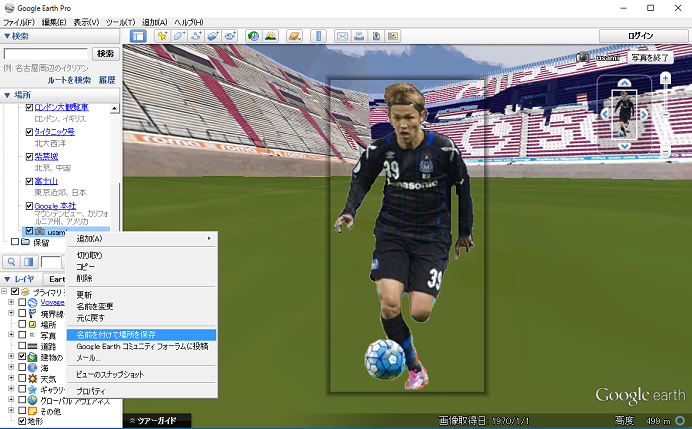Click the sunlight toolbar icon
This screenshot has height=429, width=692.
pos(270,36)
